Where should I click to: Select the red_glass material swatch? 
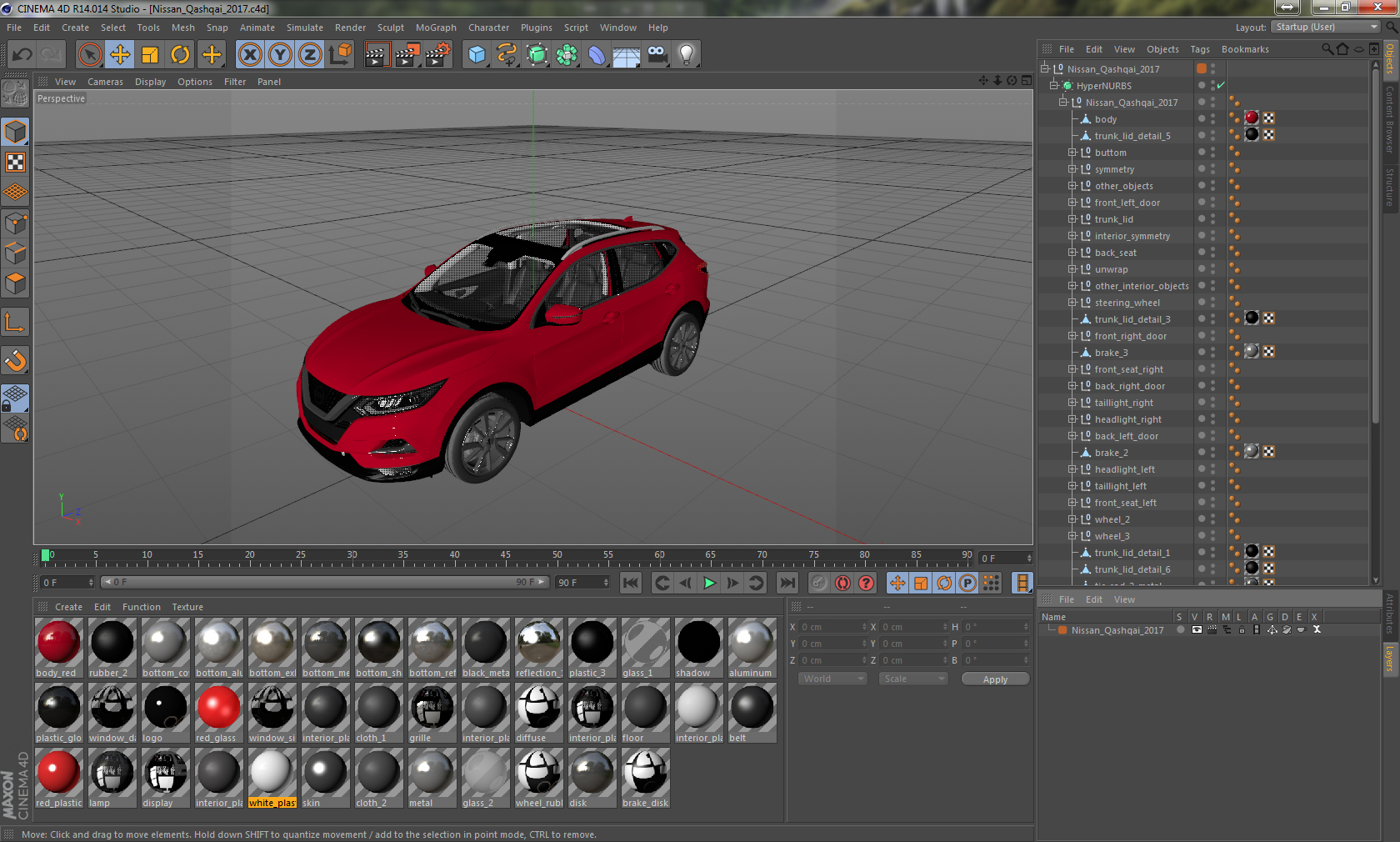(219, 714)
